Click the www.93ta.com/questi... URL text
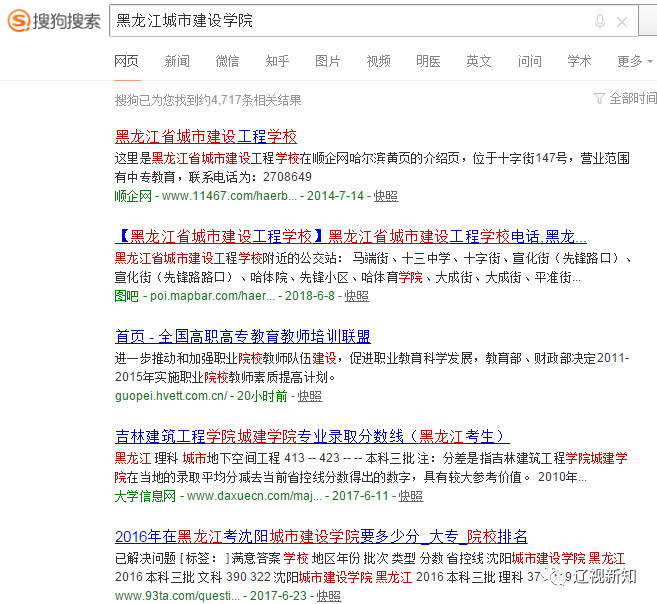The height and width of the screenshot is (604, 657). [x=177, y=596]
